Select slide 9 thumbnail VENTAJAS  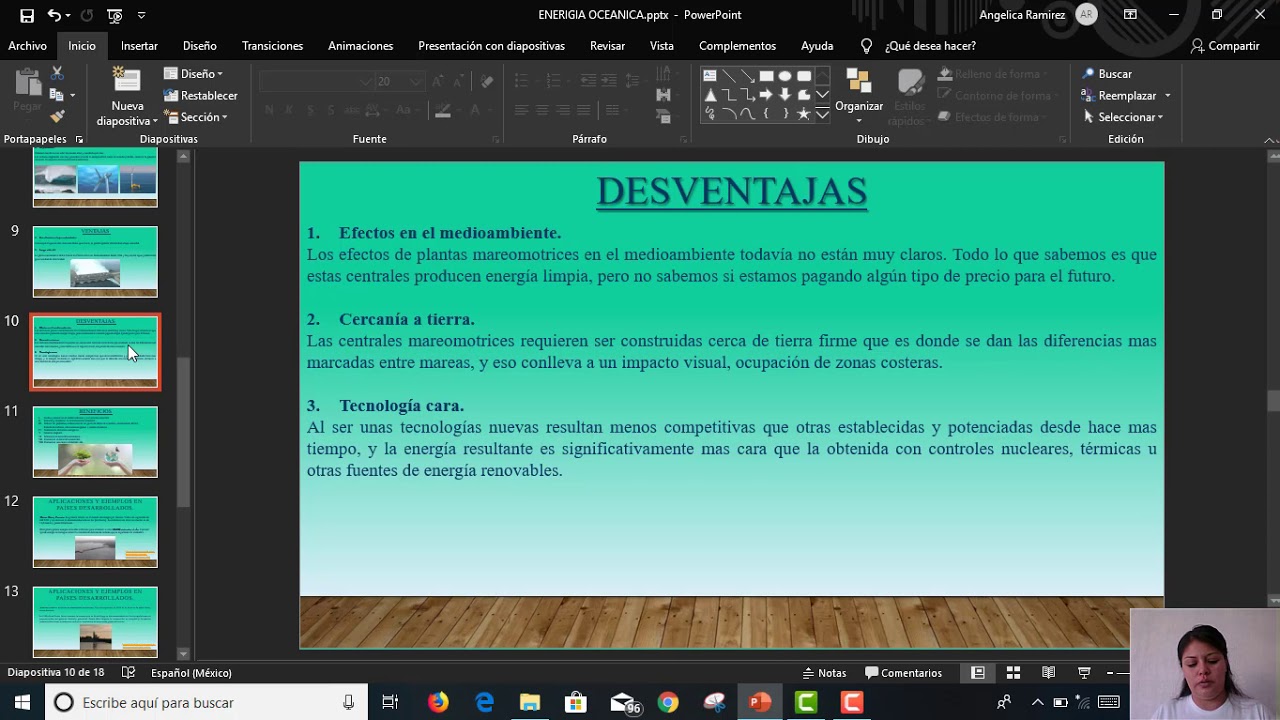click(x=95, y=262)
